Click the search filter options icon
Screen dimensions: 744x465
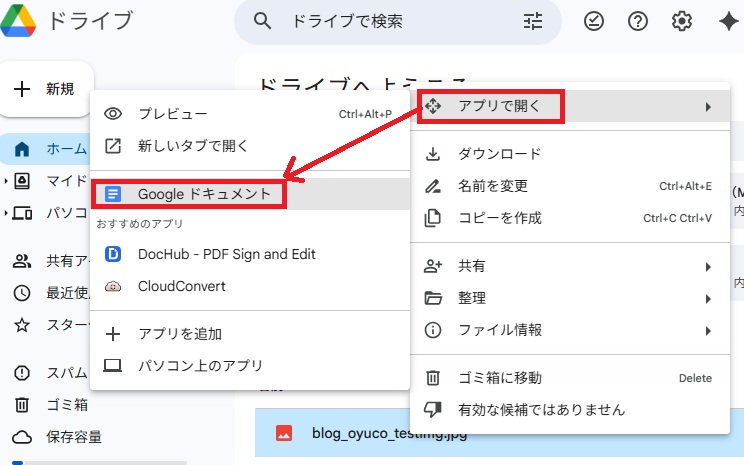coord(532,22)
